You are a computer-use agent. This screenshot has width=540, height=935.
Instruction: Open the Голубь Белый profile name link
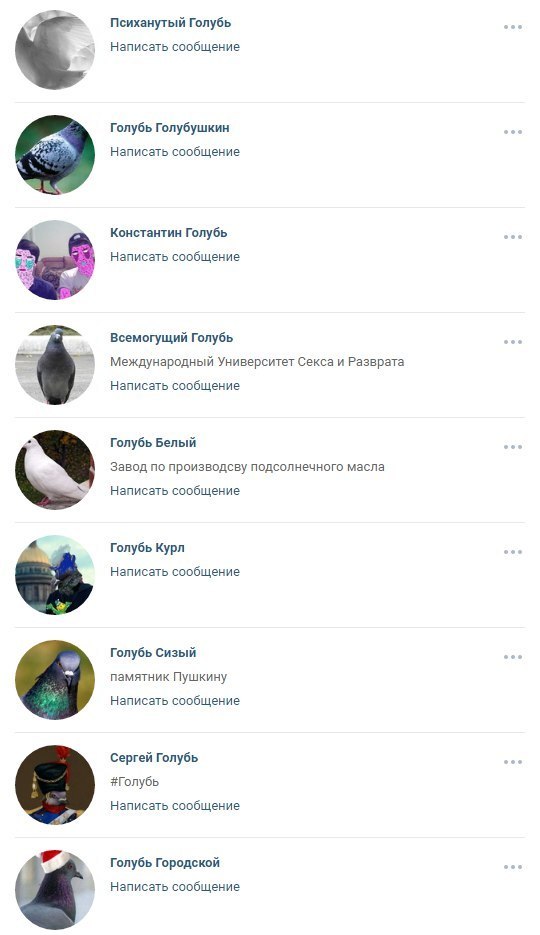pos(153,442)
